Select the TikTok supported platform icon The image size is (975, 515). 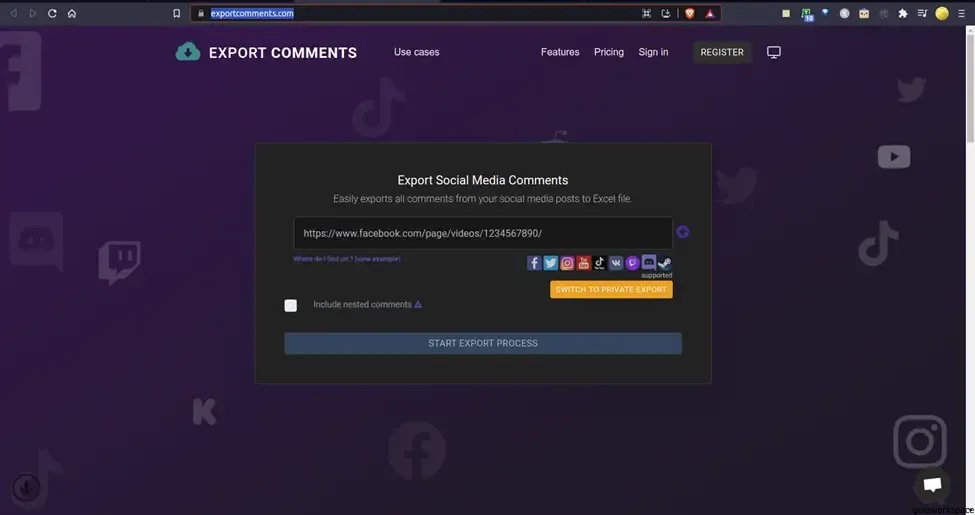click(x=599, y=263)
